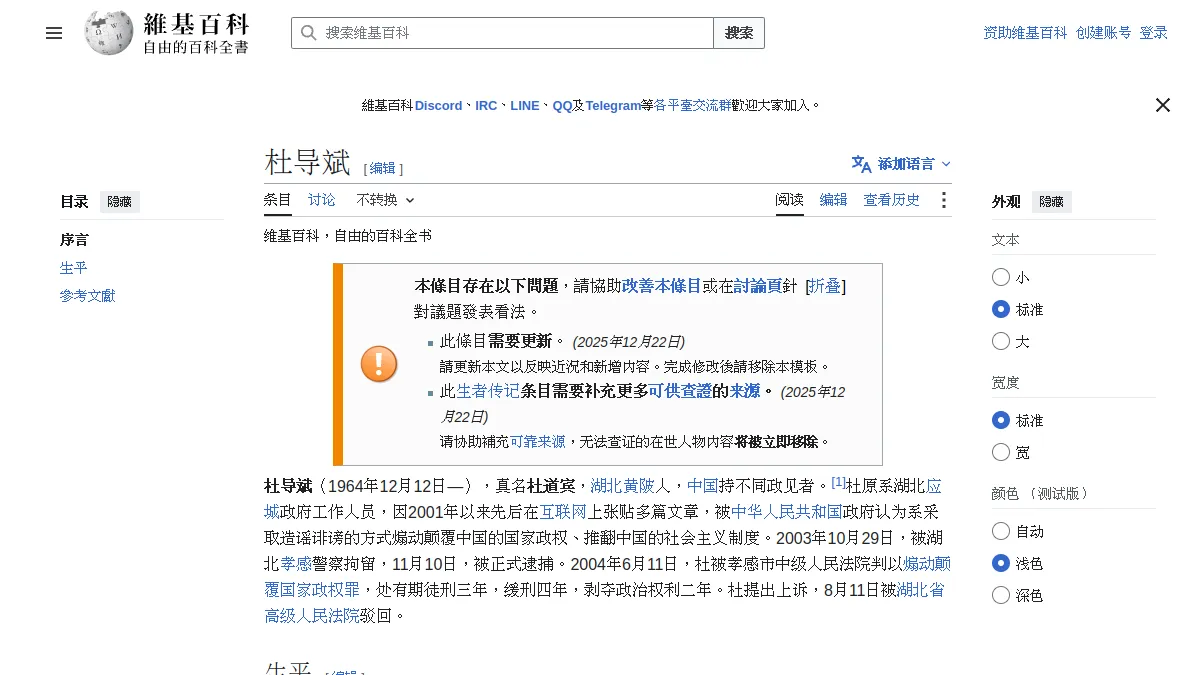Open the 生者传记 link
The image size is (1200, 675).
488,391
